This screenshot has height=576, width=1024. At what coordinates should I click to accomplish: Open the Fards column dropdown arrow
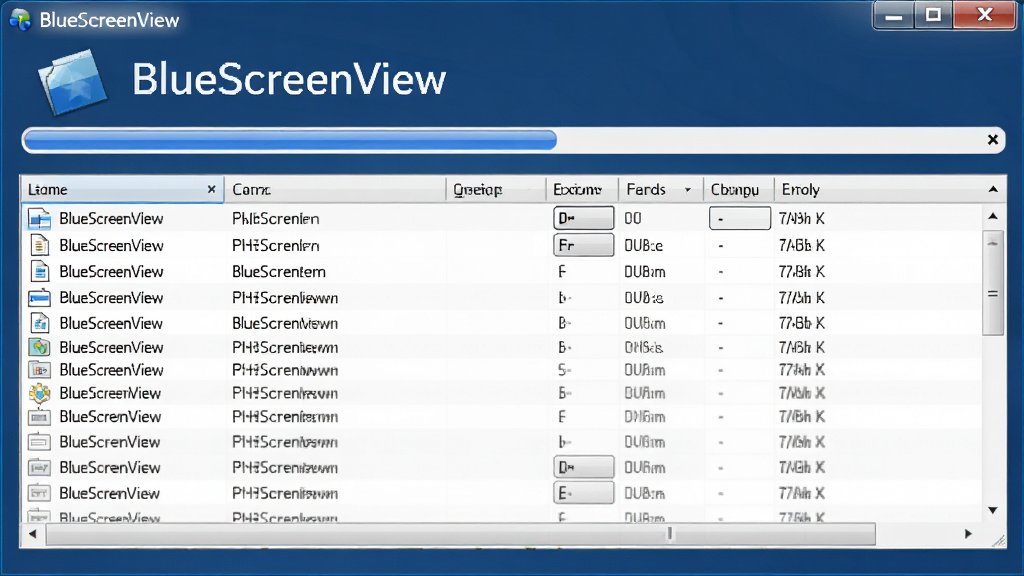pyautogui.click(x=688, y=190)
